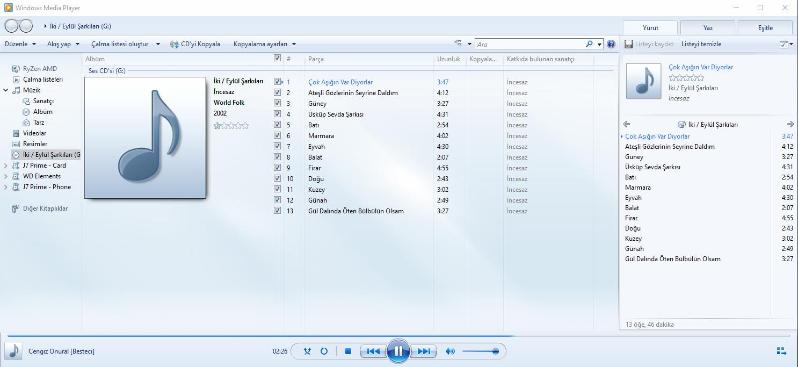The height and width of the screenshot is (367, 798).
Task: Select Tarz under Müzik
Action: (x=39, y=122)
